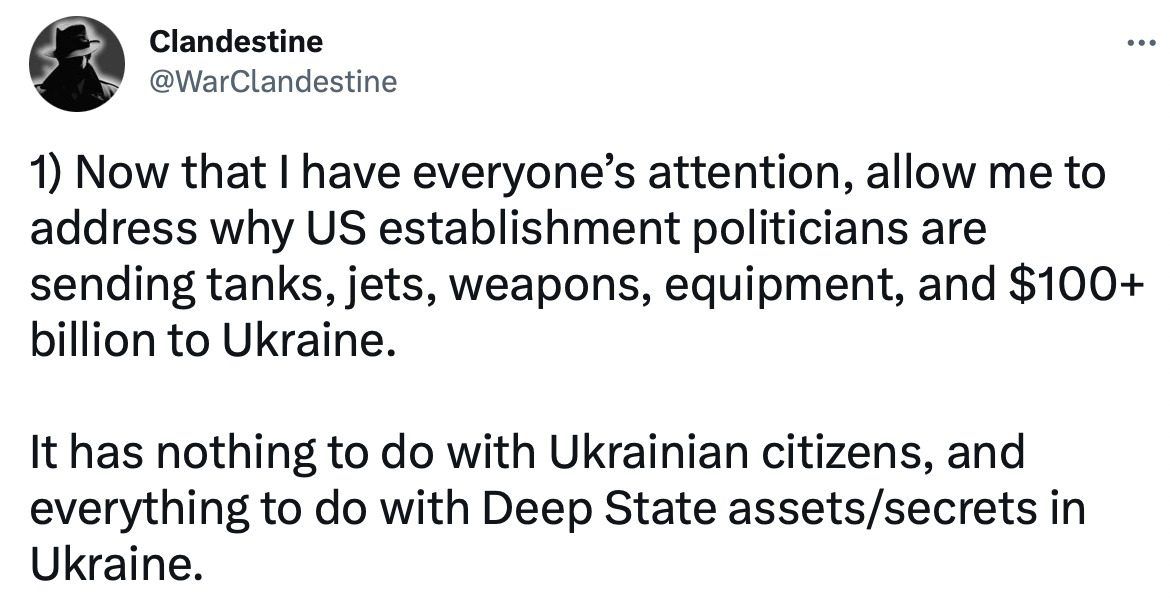This screenshot has width=1170, height=606.
Task: Open the tweet's three-dot more options menu
Action: (1140, 43)
